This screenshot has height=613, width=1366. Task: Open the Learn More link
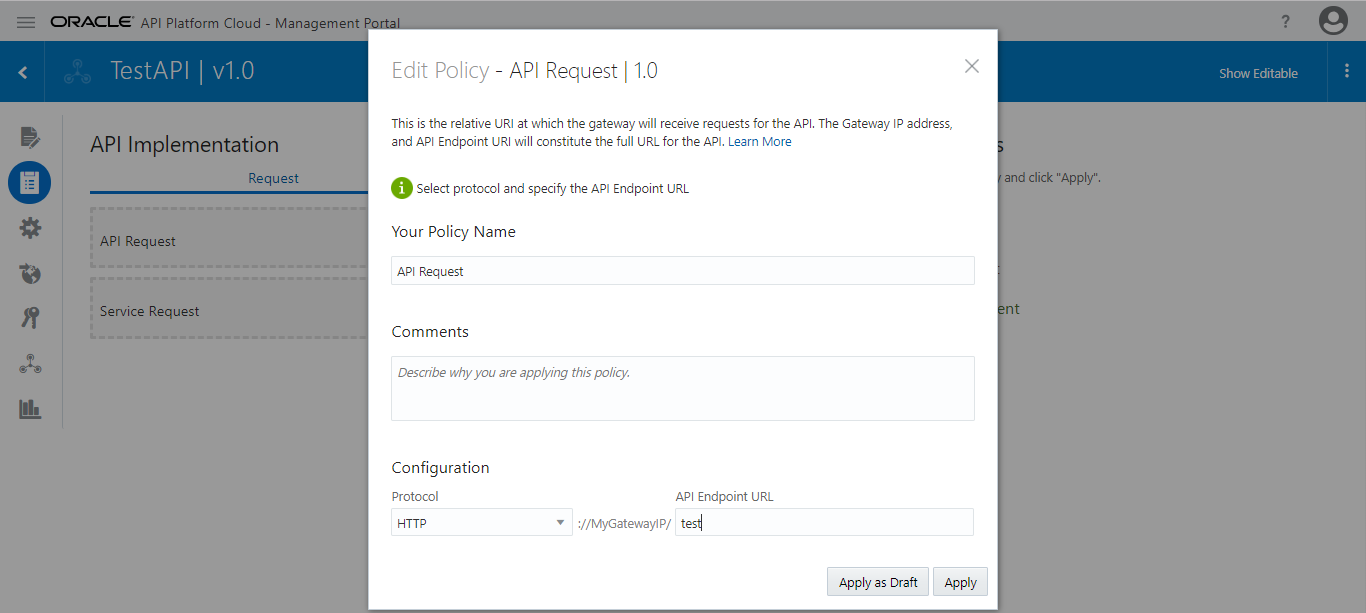click(760, 142)
